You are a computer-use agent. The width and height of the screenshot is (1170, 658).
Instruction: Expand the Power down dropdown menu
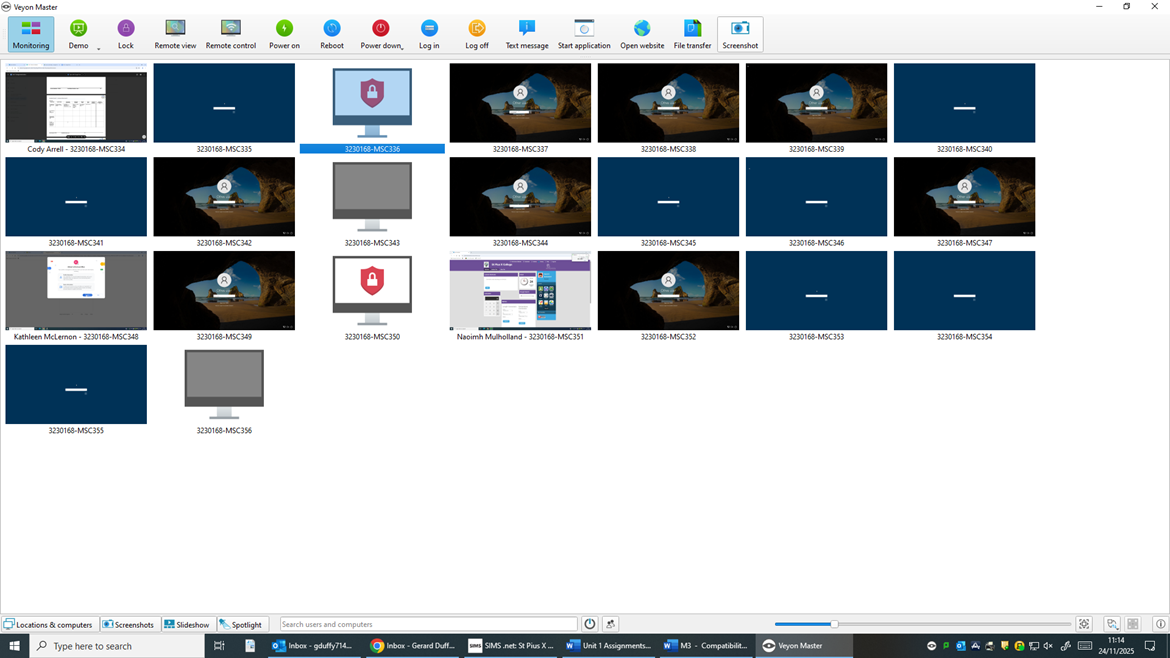pos(402,48)
